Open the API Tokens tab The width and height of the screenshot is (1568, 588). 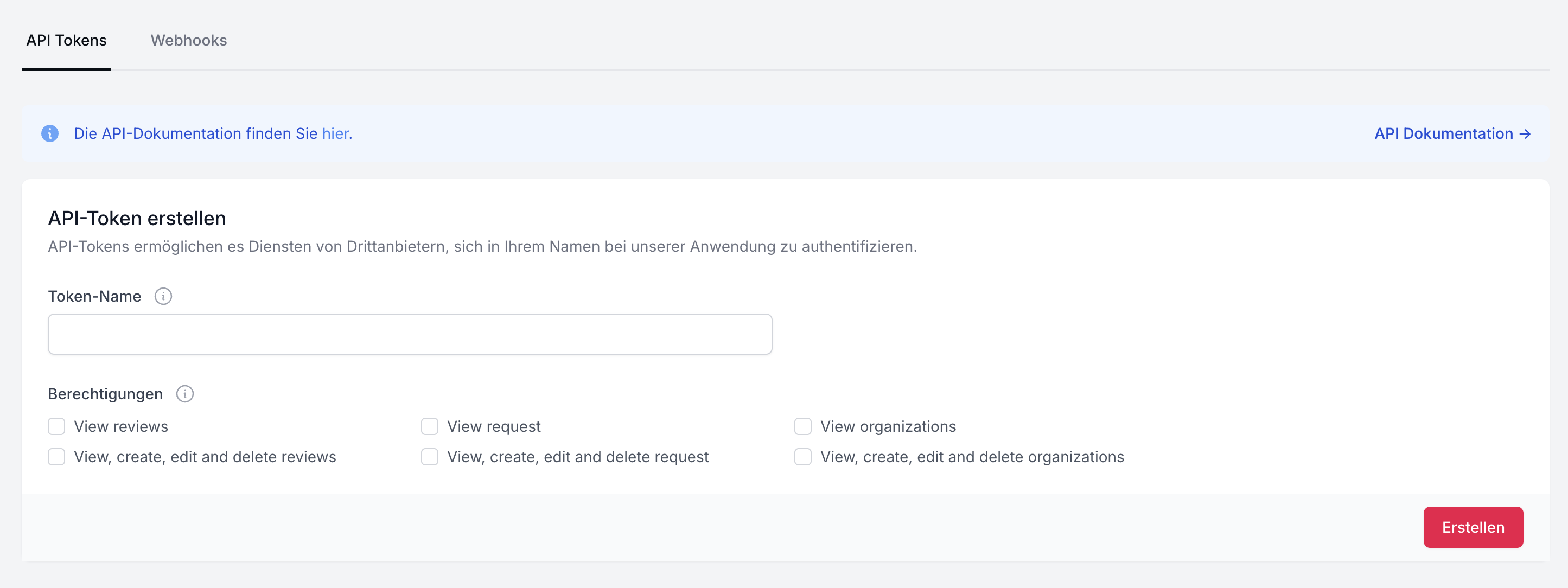coord(66,40)
